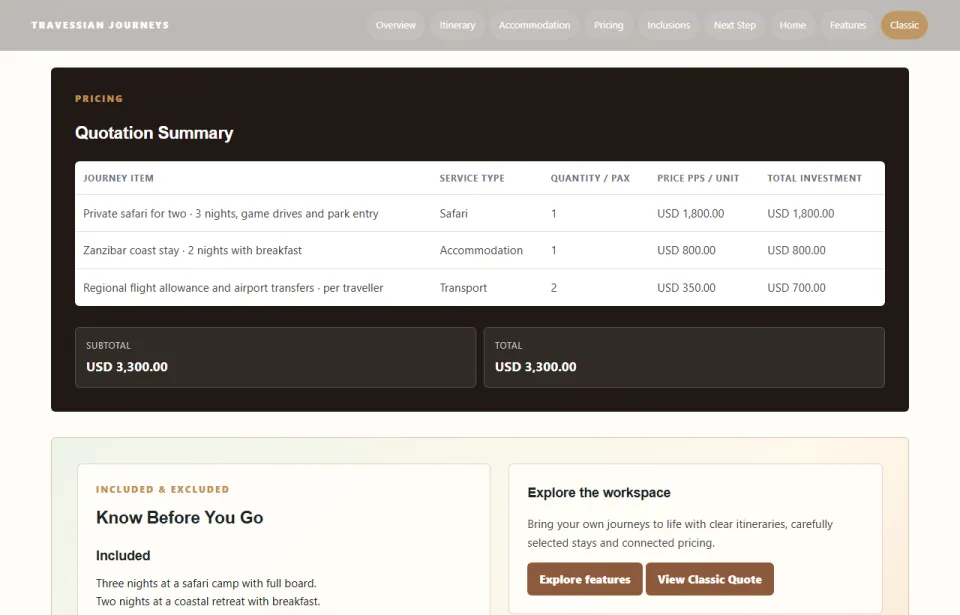The height and width of the screenshot is (615, 960).
Task: Click the Two nights at a coastal retreat line
Action: [x=208, y=602]
